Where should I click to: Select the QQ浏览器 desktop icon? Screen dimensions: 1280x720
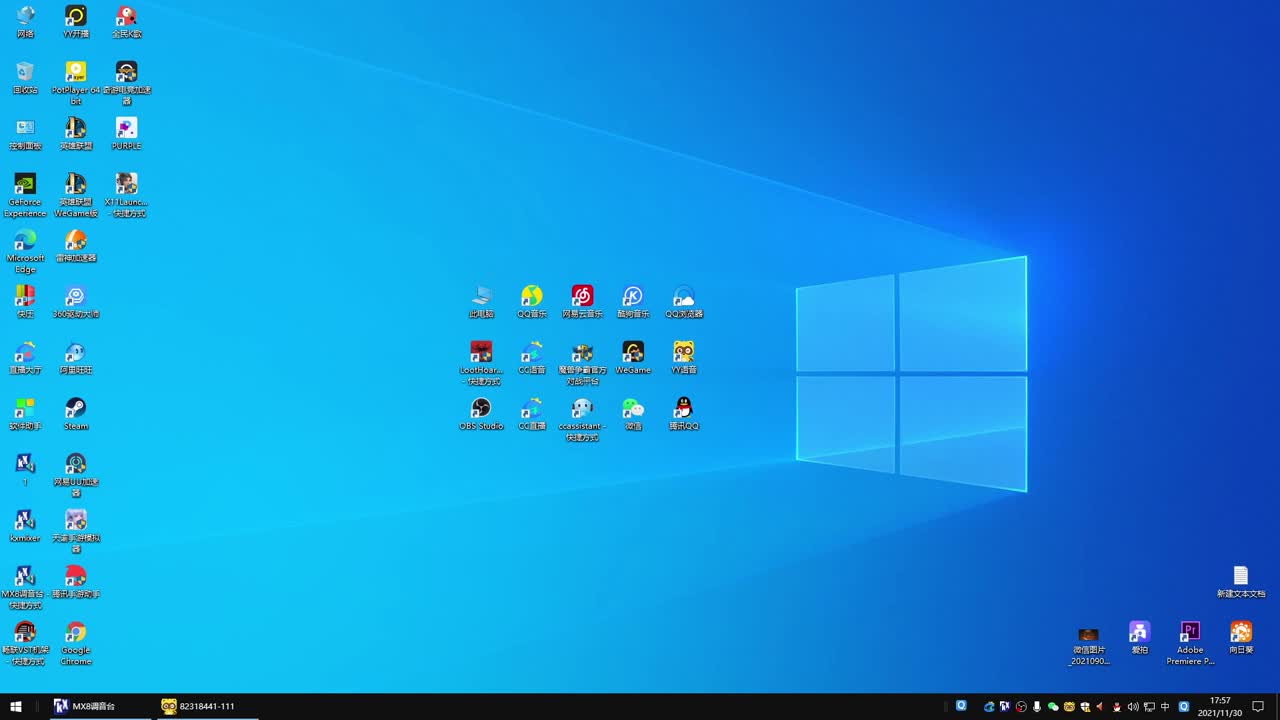684,302
